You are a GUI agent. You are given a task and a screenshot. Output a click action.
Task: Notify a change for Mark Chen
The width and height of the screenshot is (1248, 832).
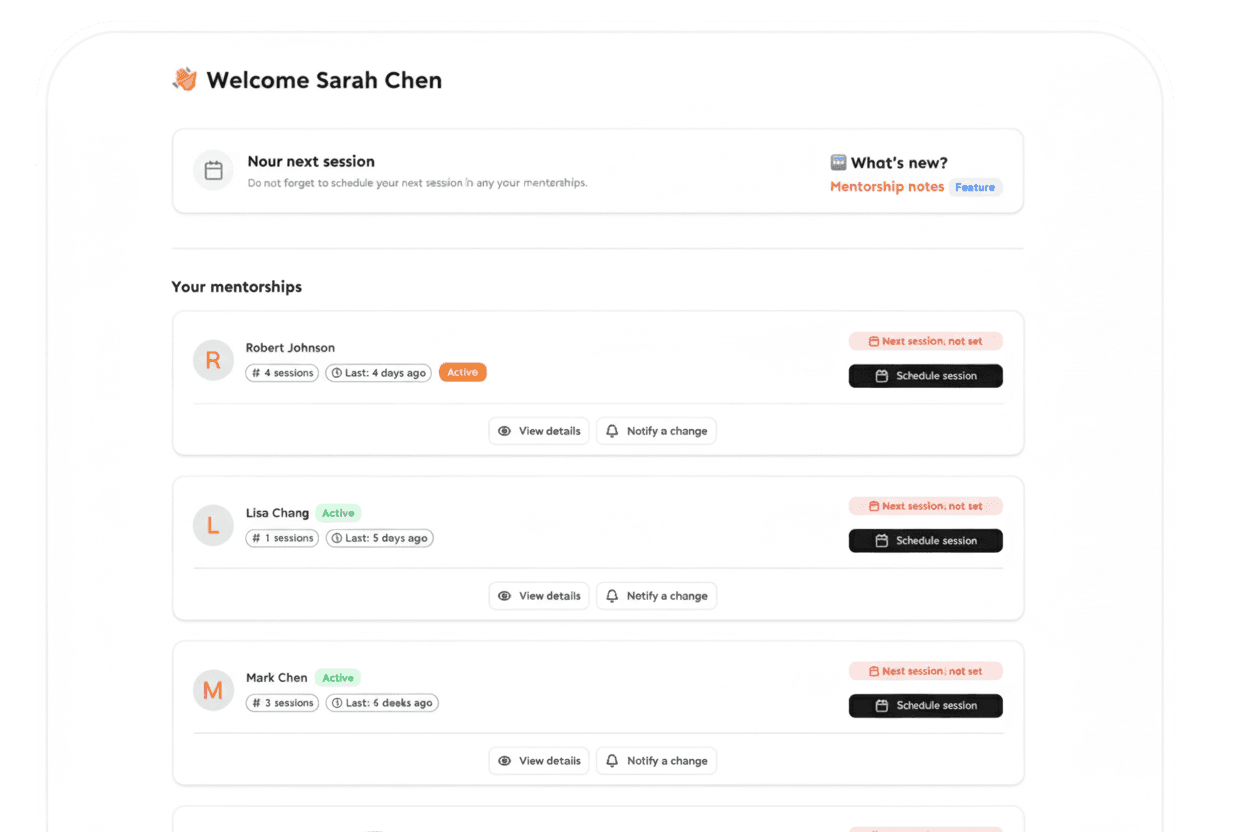pyautogui.click(x=656, y=761)
